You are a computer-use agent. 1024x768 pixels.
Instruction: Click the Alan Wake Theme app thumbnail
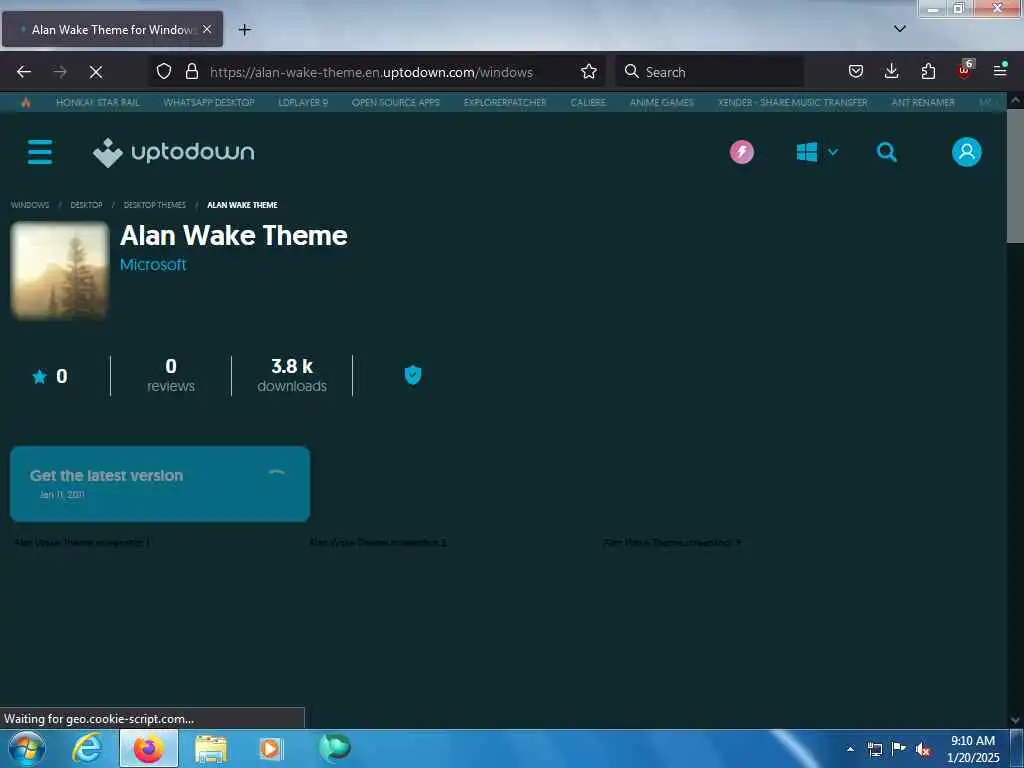59,270
